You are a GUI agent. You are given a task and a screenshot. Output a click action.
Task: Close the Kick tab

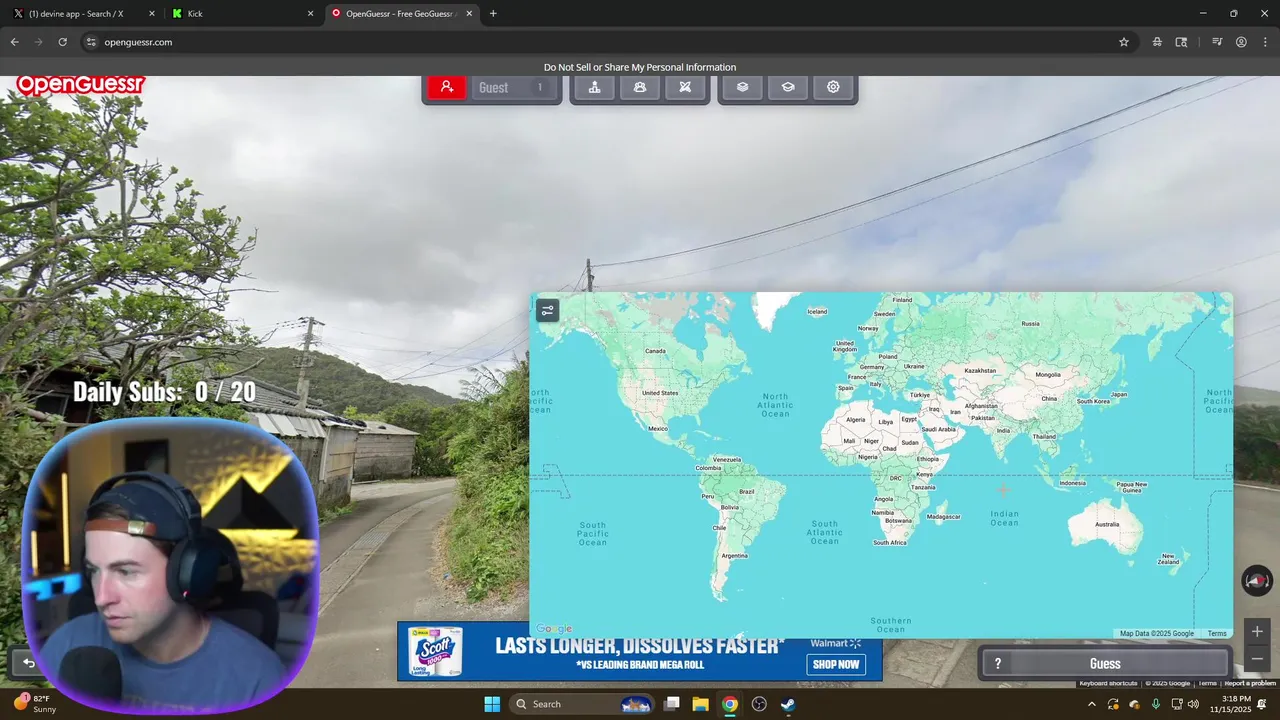[x=310, y=14]
